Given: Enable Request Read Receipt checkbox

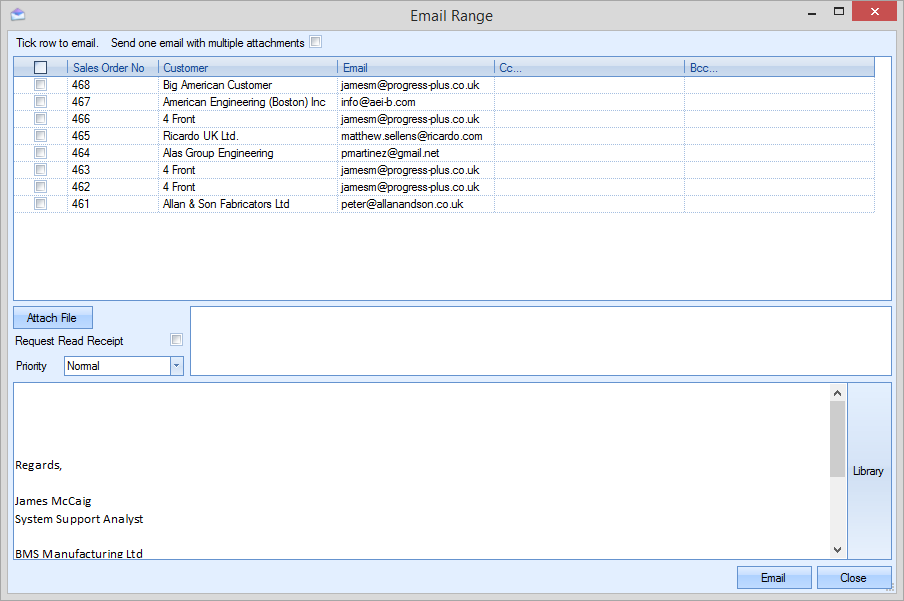Looking at the screenshot, I should pyautogui.click(x=176, y=340).
